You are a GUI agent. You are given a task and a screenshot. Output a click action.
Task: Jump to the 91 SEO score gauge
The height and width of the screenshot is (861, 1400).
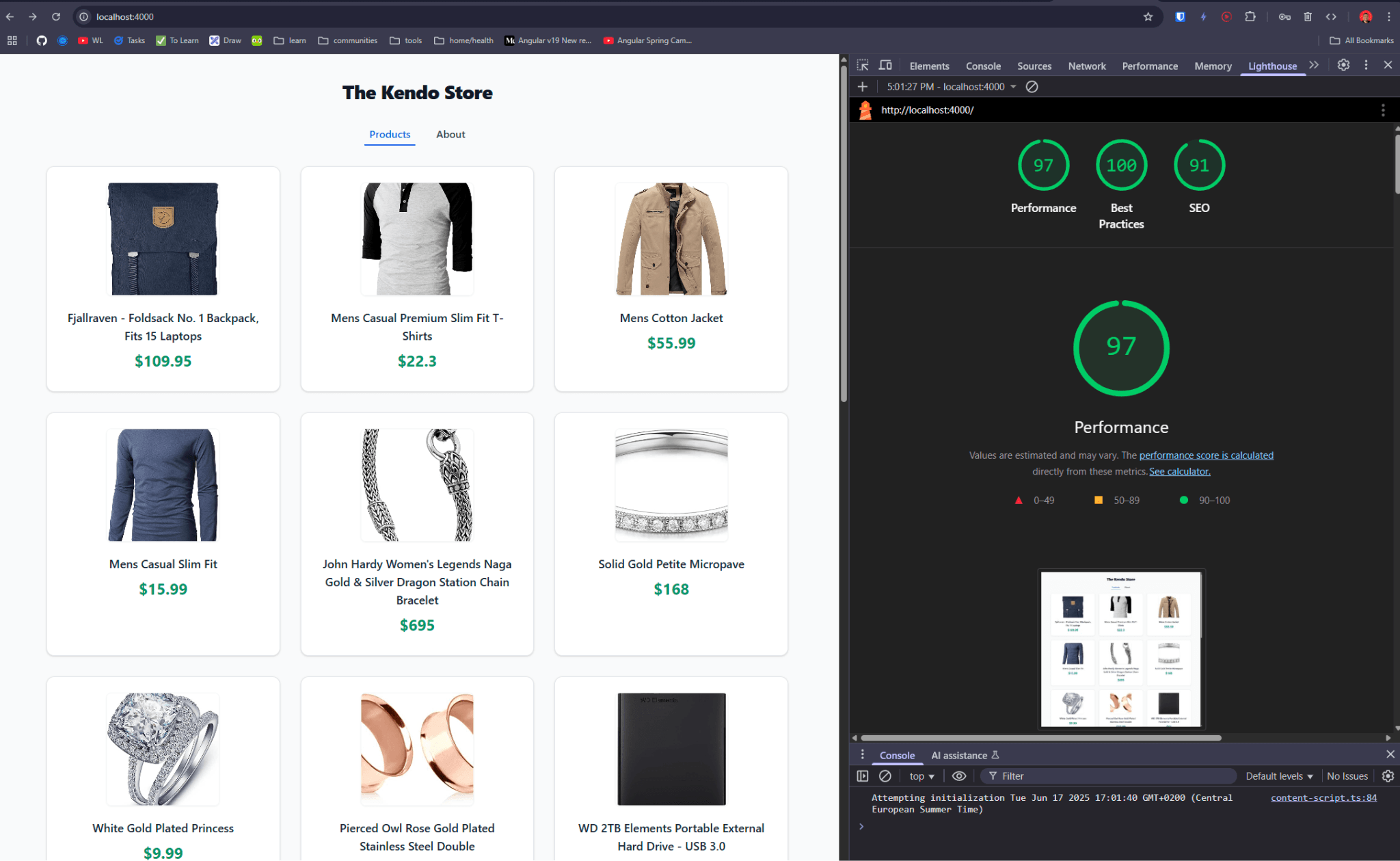(x=1199, y=165)
